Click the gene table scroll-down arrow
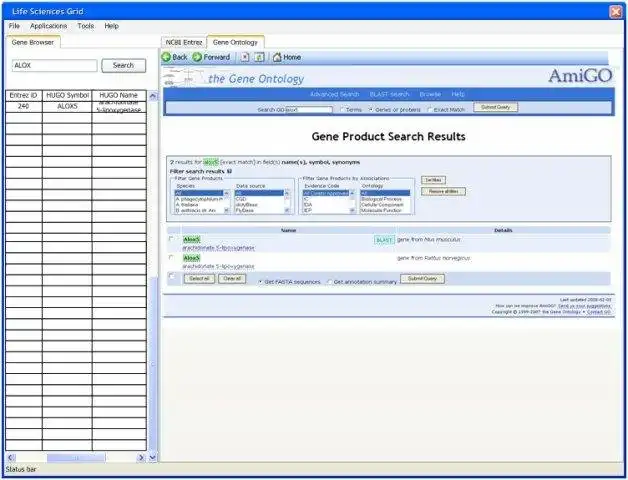628x480 pixels. [153, 457]
